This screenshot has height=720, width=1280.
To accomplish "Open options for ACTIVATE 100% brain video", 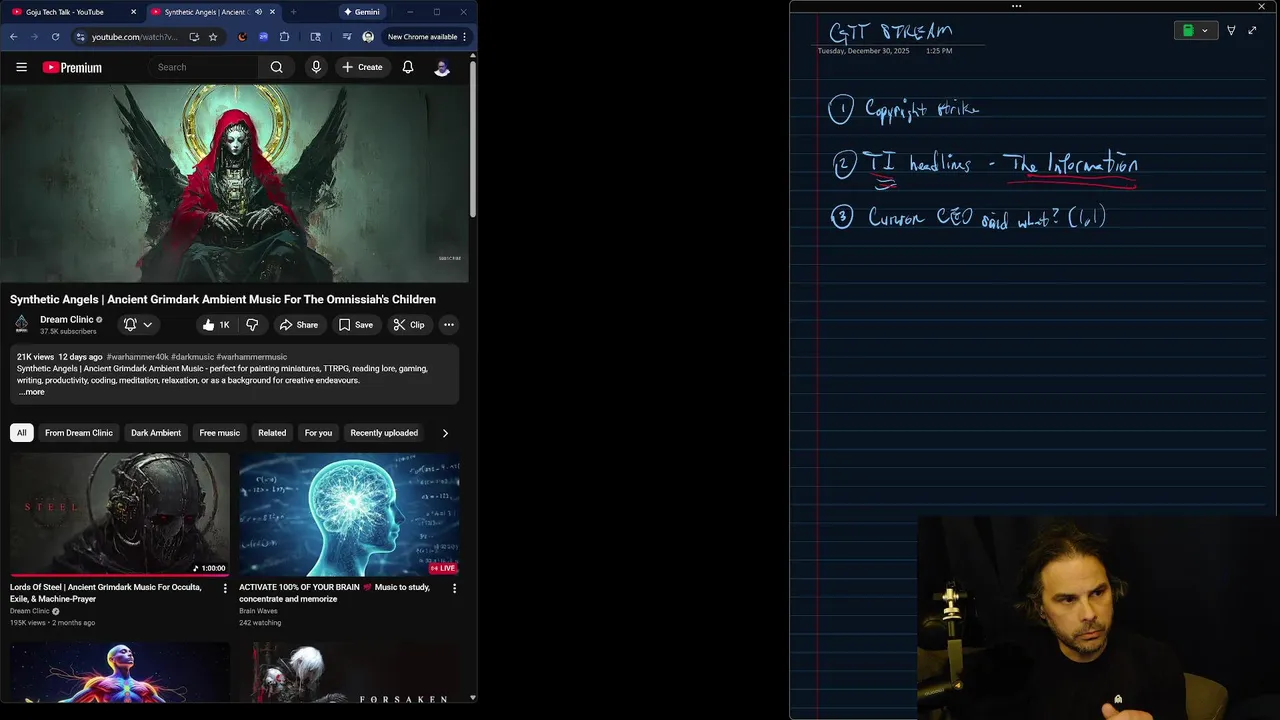I will point(454,589).
